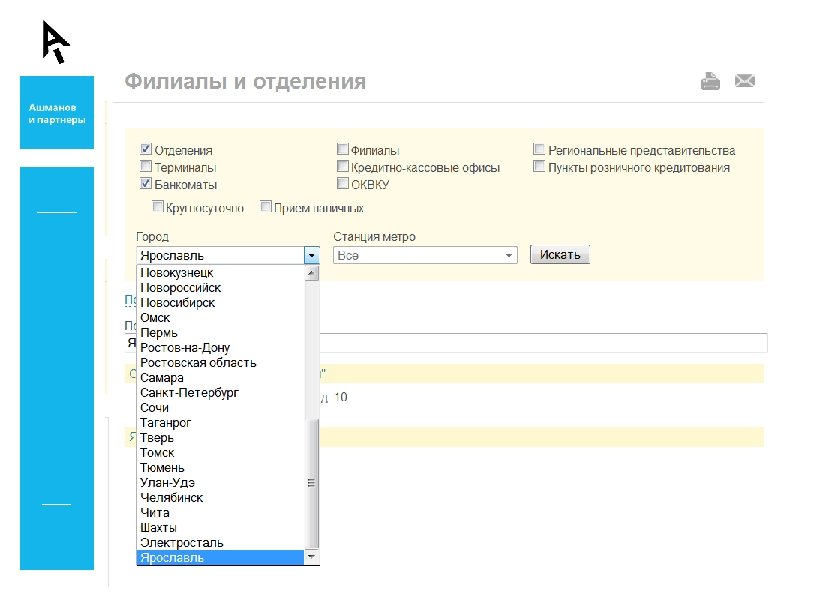The width and height of the screenshot is (822, 595).
Task: Enable the Филиалы checkbox
Action: click(x=343, y=148)
